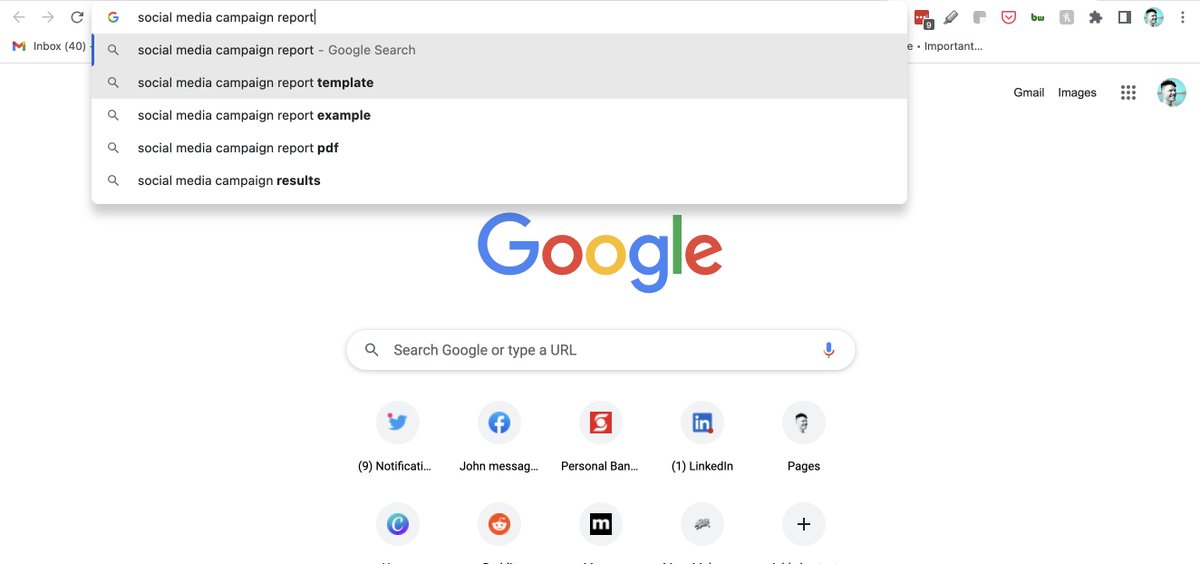1200x564 pixels.
Task: Select the 'social media campaign report template' suggestion
Action: coord(256,83)
